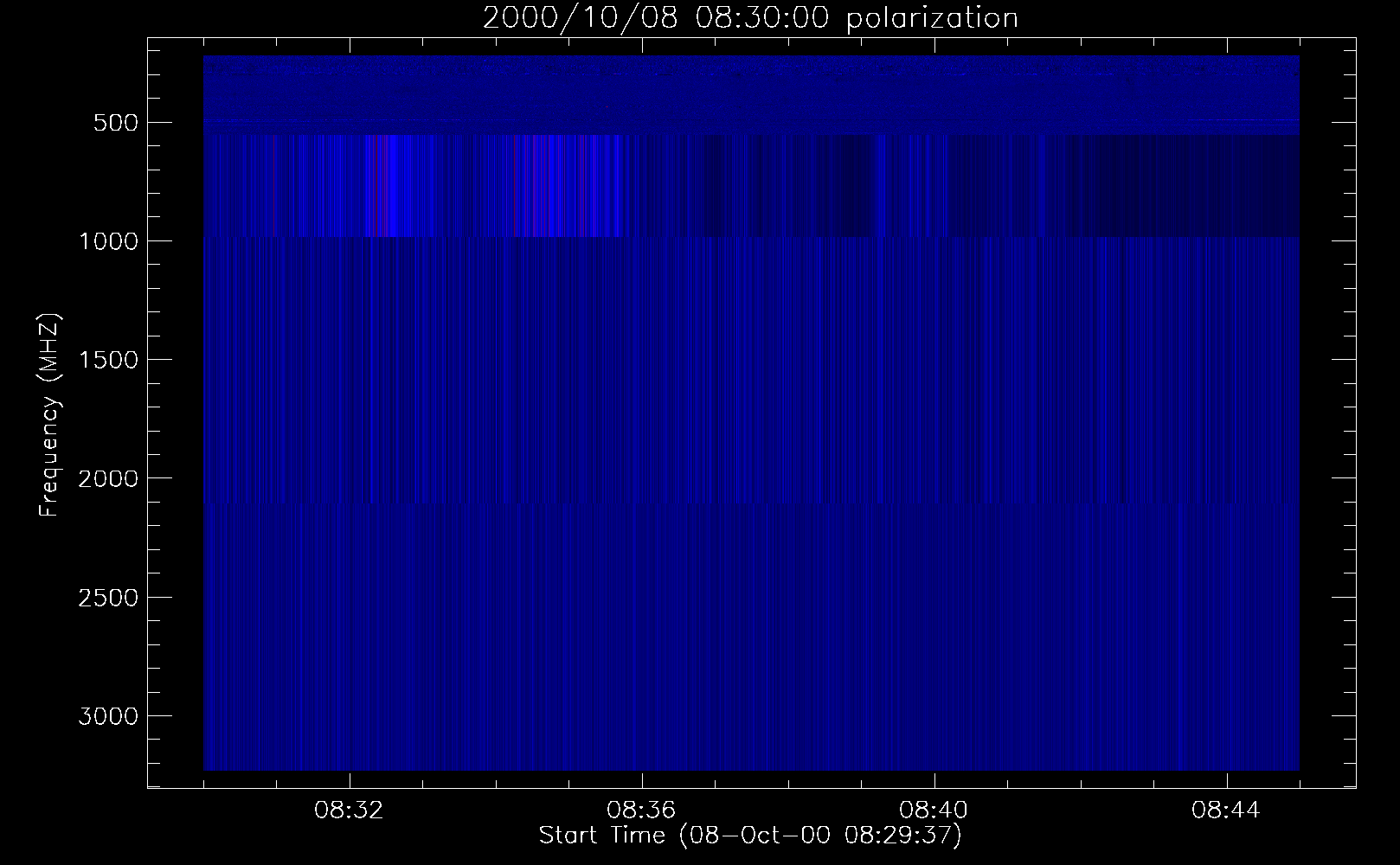Image resolution: width=1400 pixels, height=865 pixels.
Task: Click the plot title '2000/10/08 08:30:00 polarization'
Action: click(750, 18)
